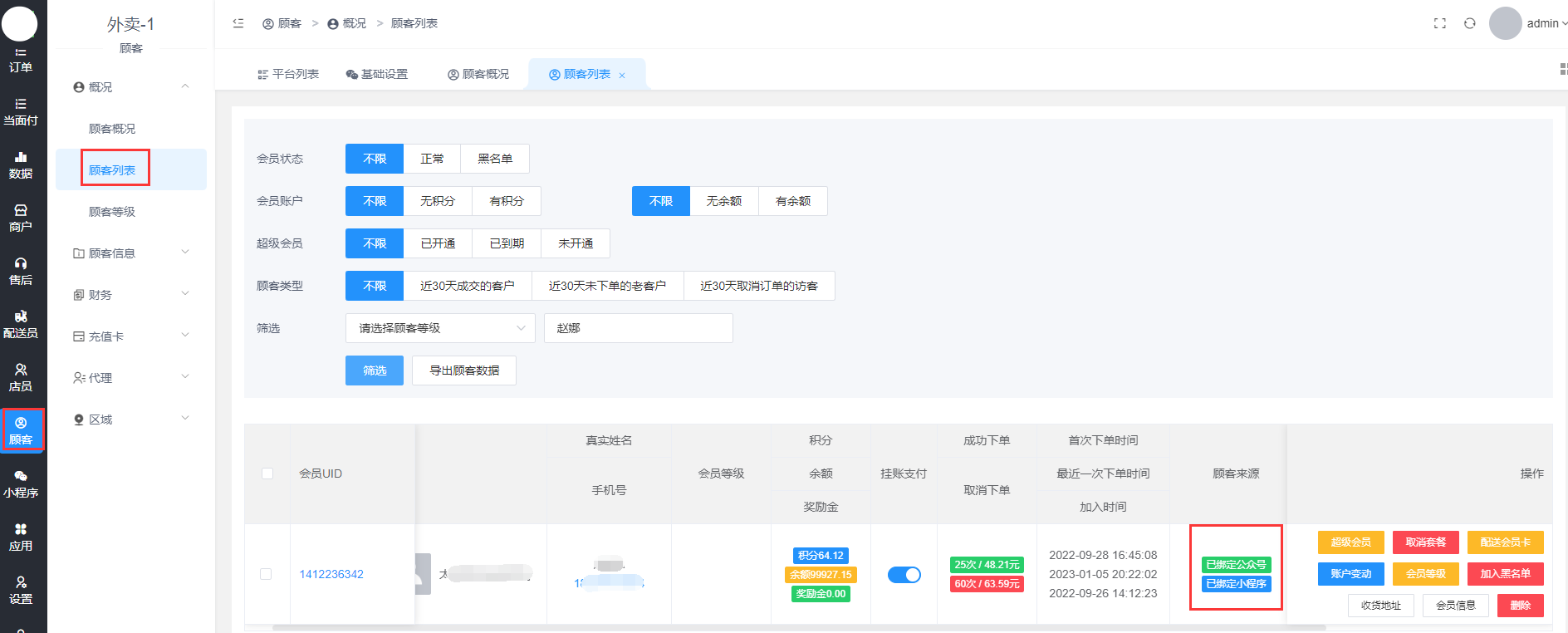This screenshot has width=1568, height=633.
Task: Check the select-all checkbox in table header
Action: (x=267, y=474)
